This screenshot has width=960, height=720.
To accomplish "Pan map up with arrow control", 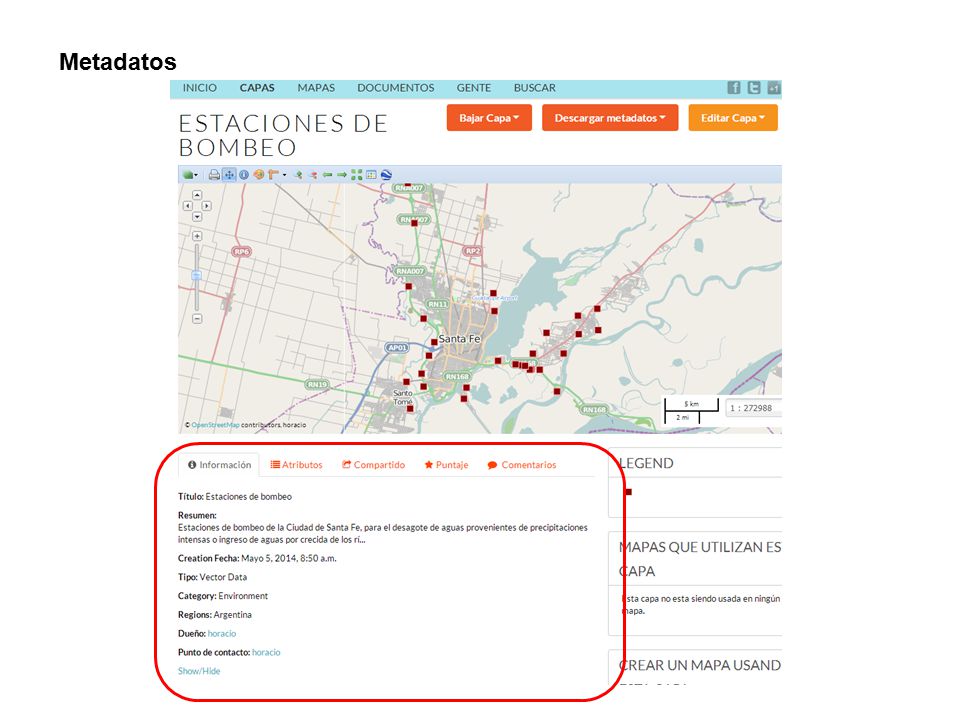I will pyautogui.click(x=197, y=195).
